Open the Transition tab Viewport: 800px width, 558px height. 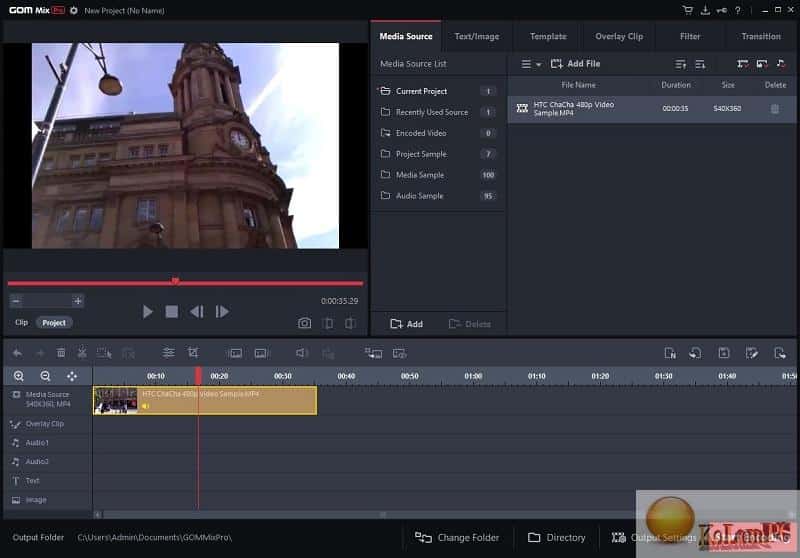761,36
